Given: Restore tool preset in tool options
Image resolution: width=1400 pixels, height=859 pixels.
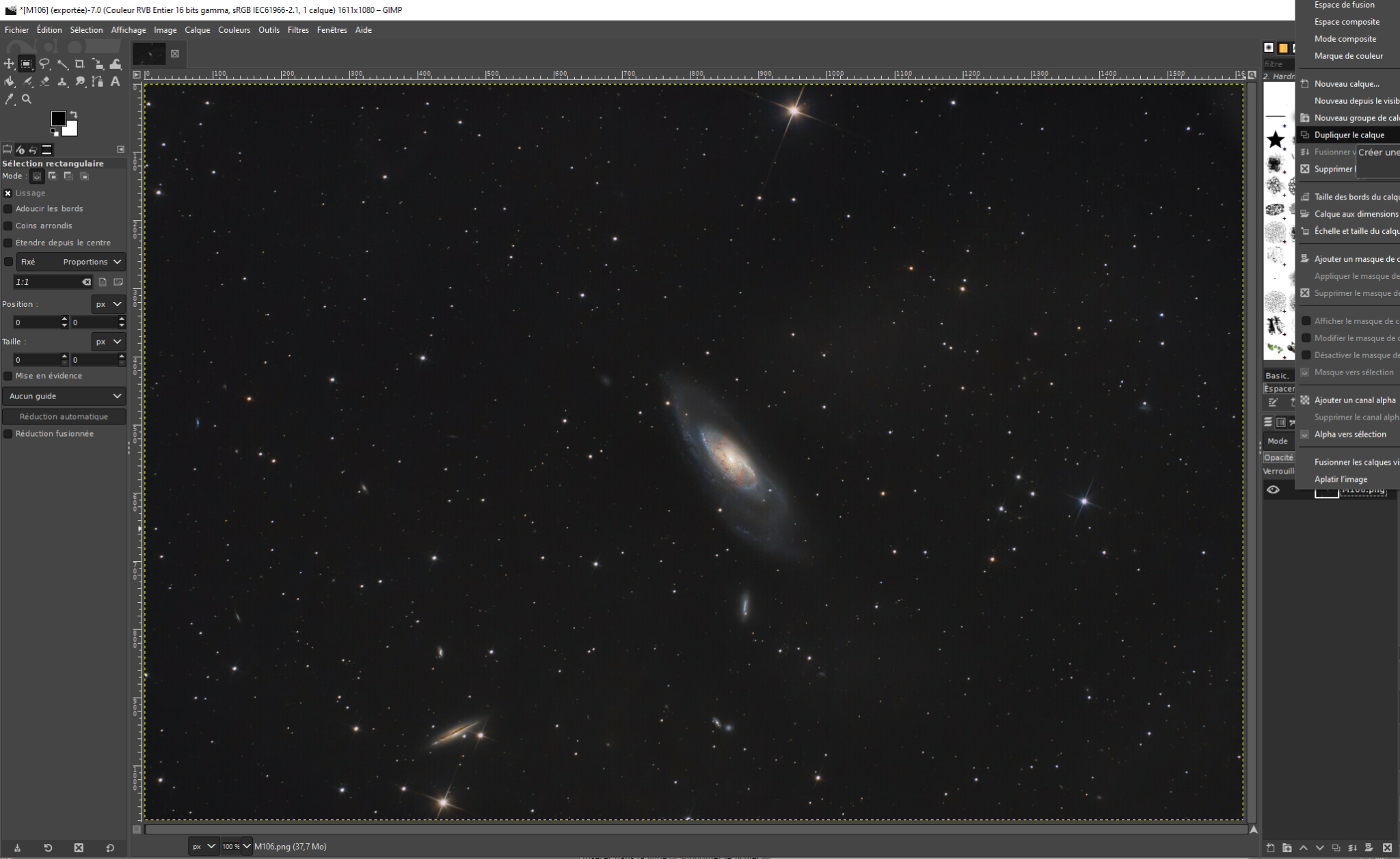Looking at the screenshot, I should click(48, 848).
